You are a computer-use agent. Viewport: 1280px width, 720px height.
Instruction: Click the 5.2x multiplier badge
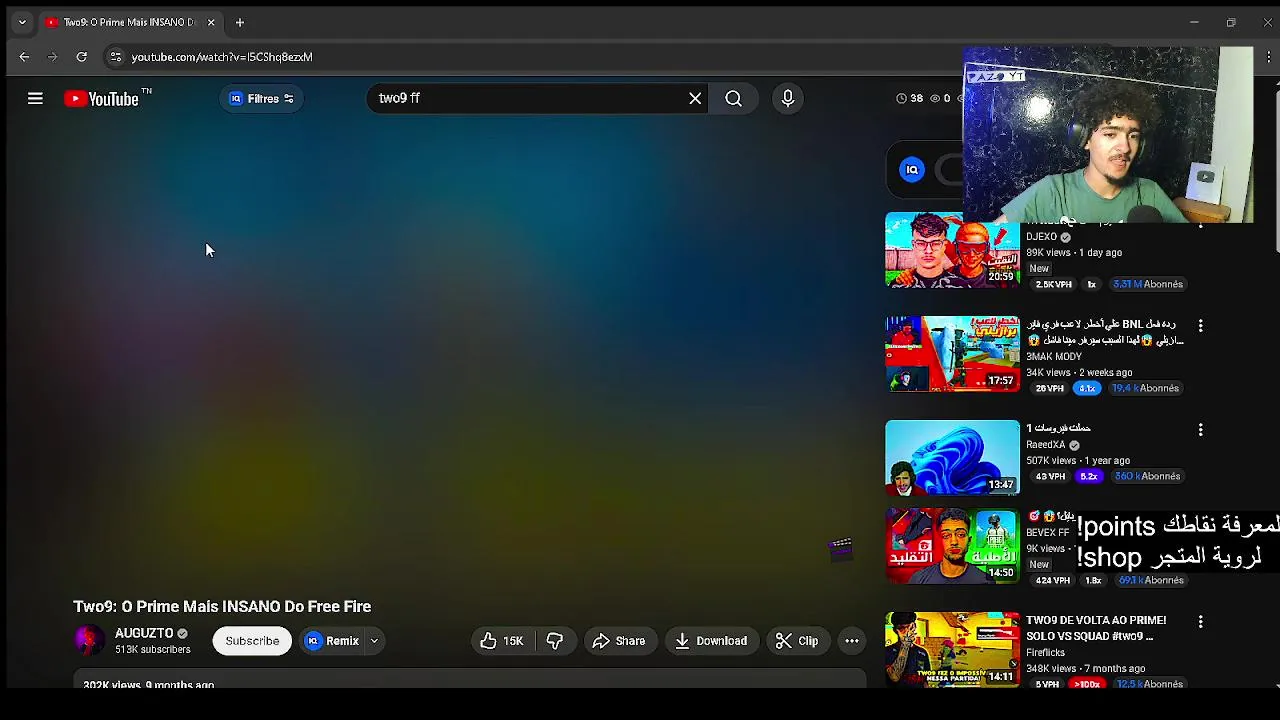[1088, 476]
